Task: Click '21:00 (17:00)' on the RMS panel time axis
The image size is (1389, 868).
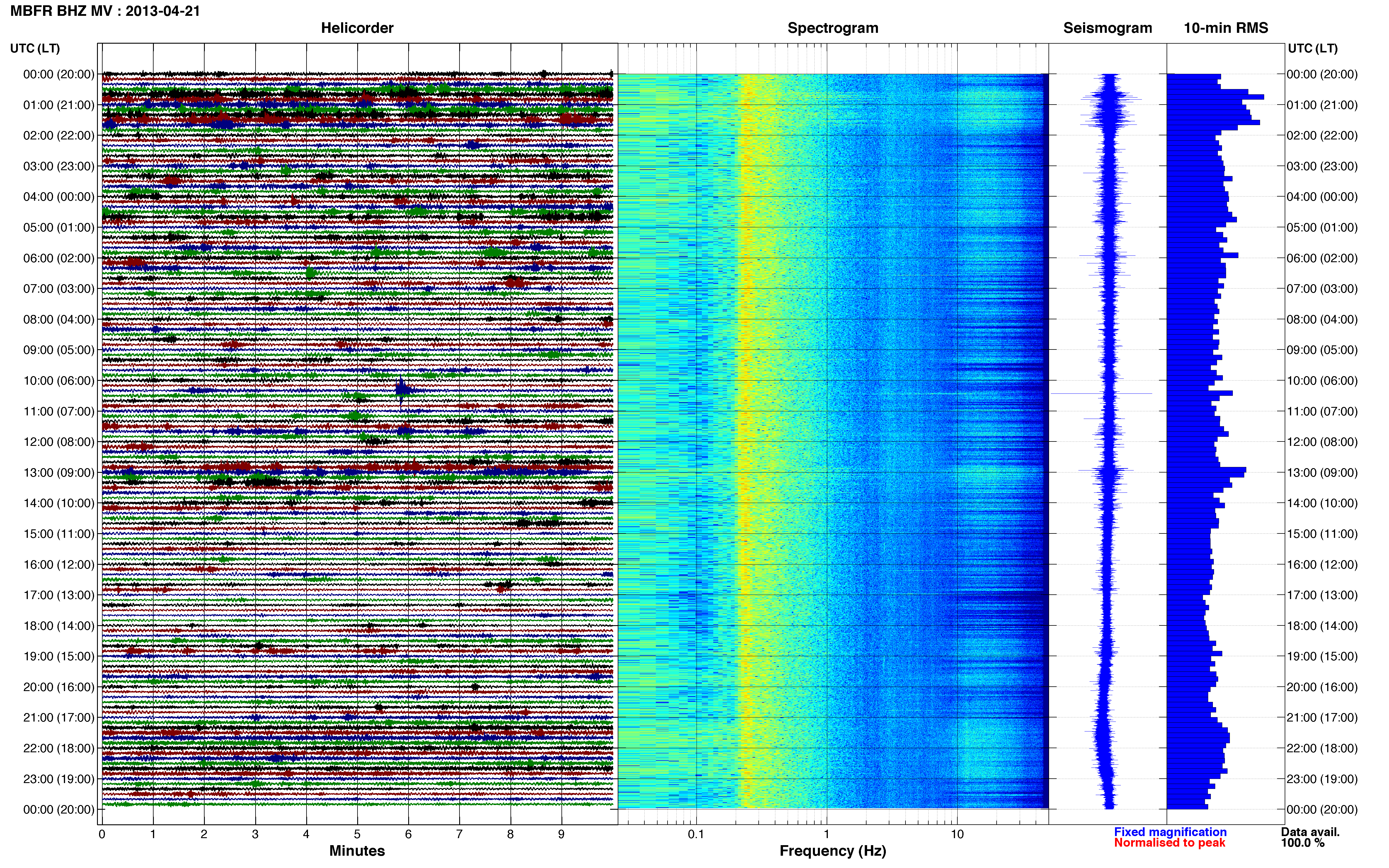Action: [x=1322, y=718]
